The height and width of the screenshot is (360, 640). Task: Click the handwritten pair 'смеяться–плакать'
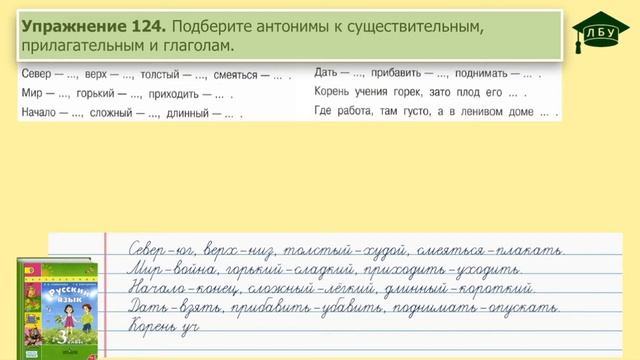pos(491,250)
